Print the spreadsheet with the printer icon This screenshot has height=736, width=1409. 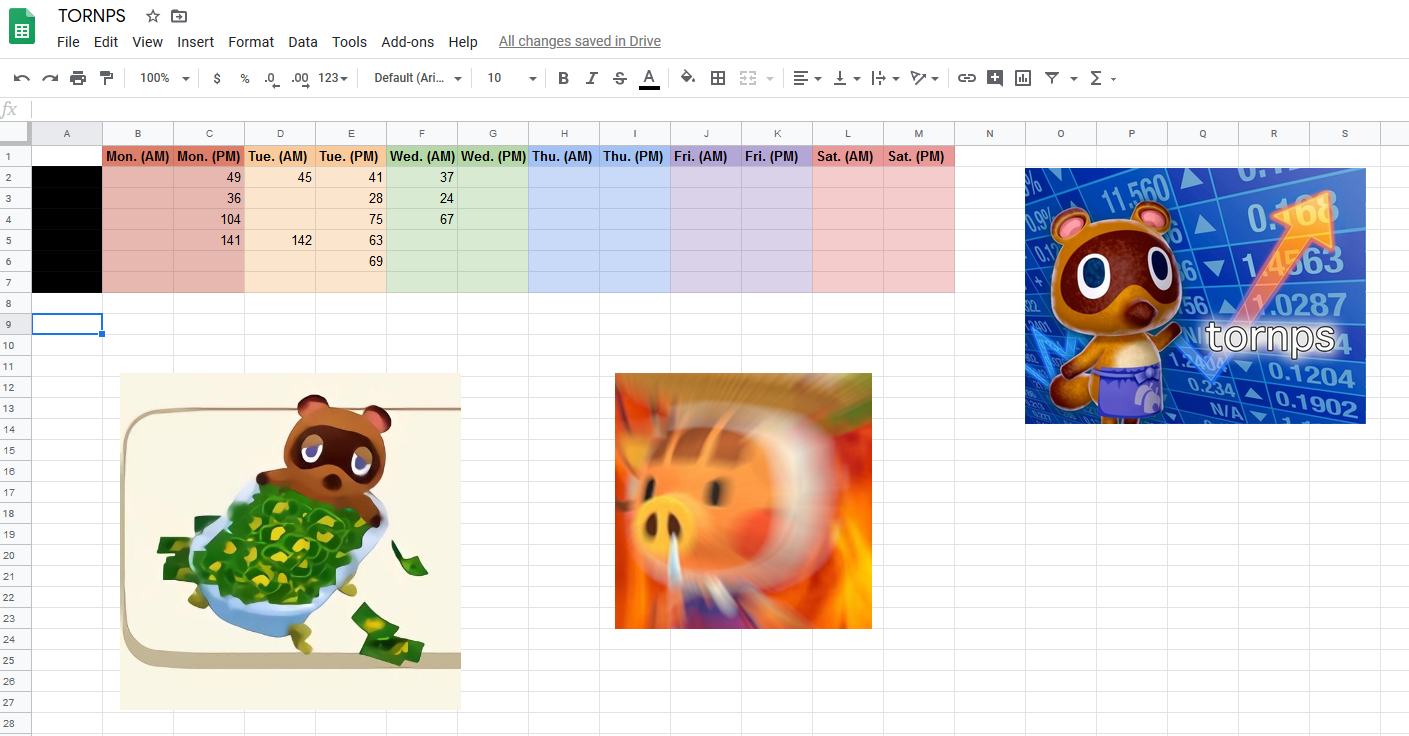tap(78, 78)
